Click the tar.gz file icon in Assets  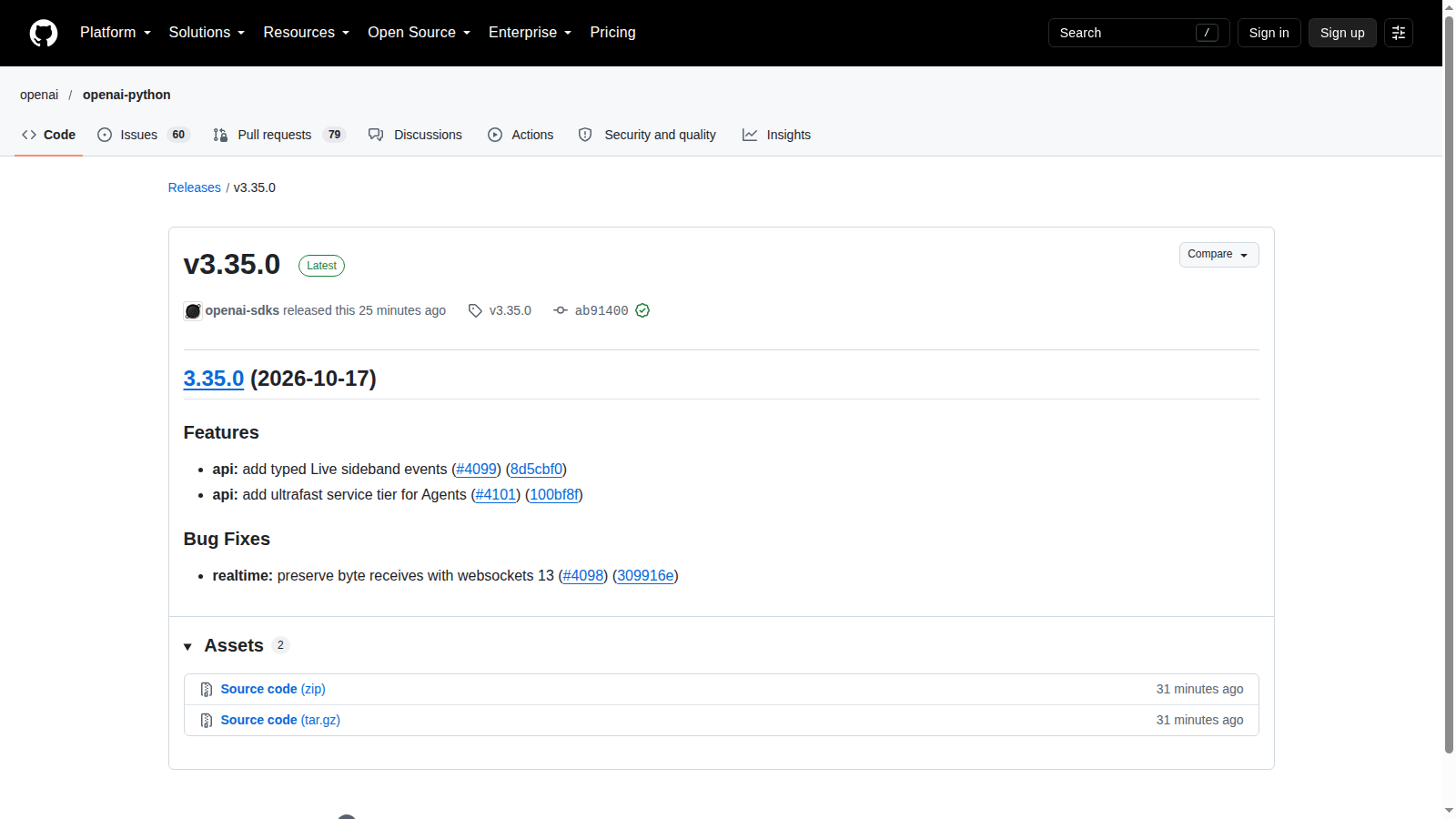[207, 721]
